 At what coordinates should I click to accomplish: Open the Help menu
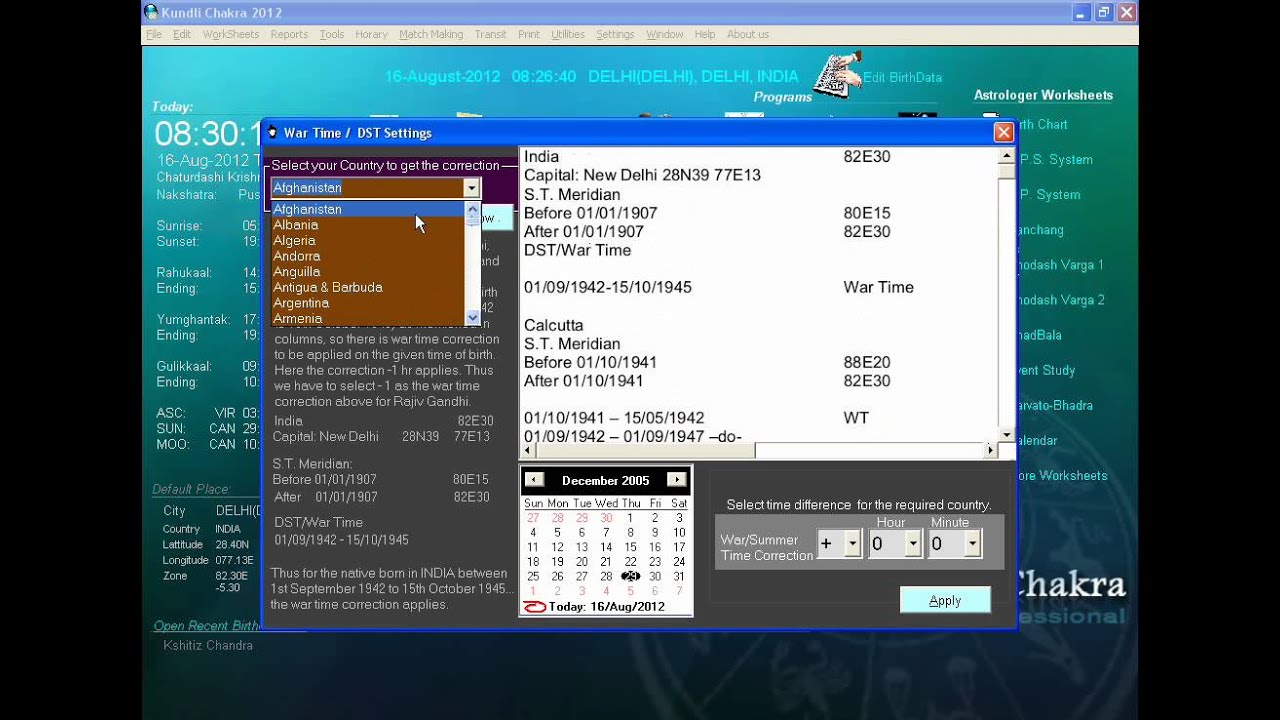point(704,34)
